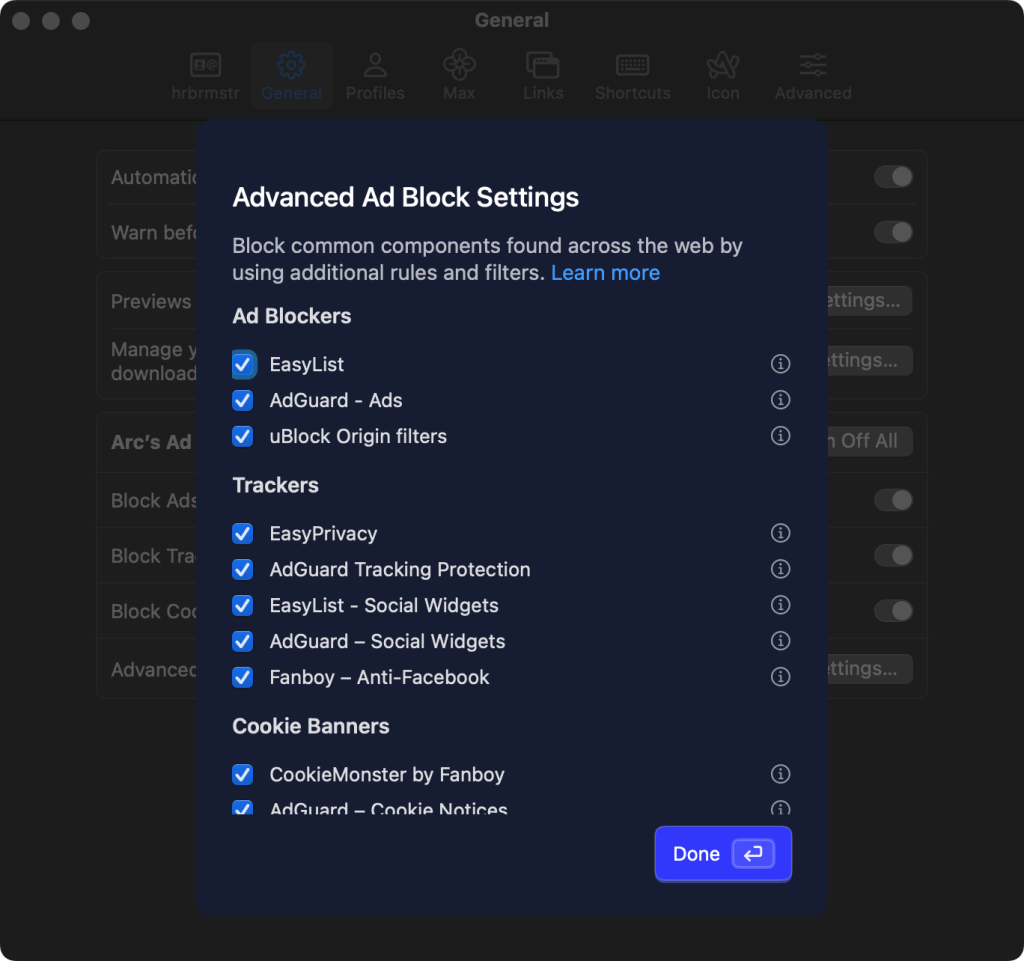Screen dimensions: 1024x961
Task: Show info for EasyList - Social Widgets
Action: pyautogui.click(x=780, y=605)
